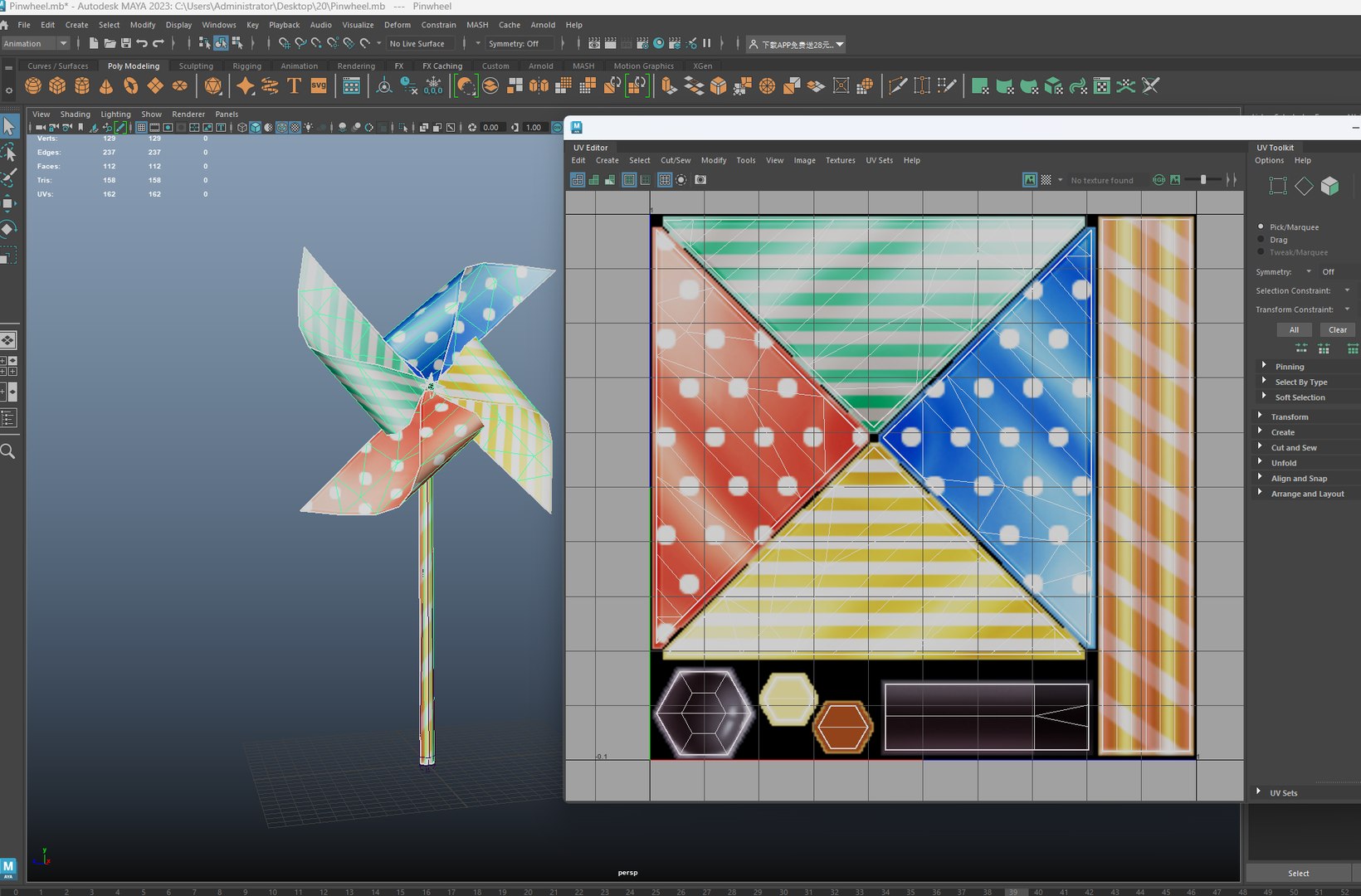
Task: Switch to the Sculpting shelf tab
Action: click(x=196, y=66)
